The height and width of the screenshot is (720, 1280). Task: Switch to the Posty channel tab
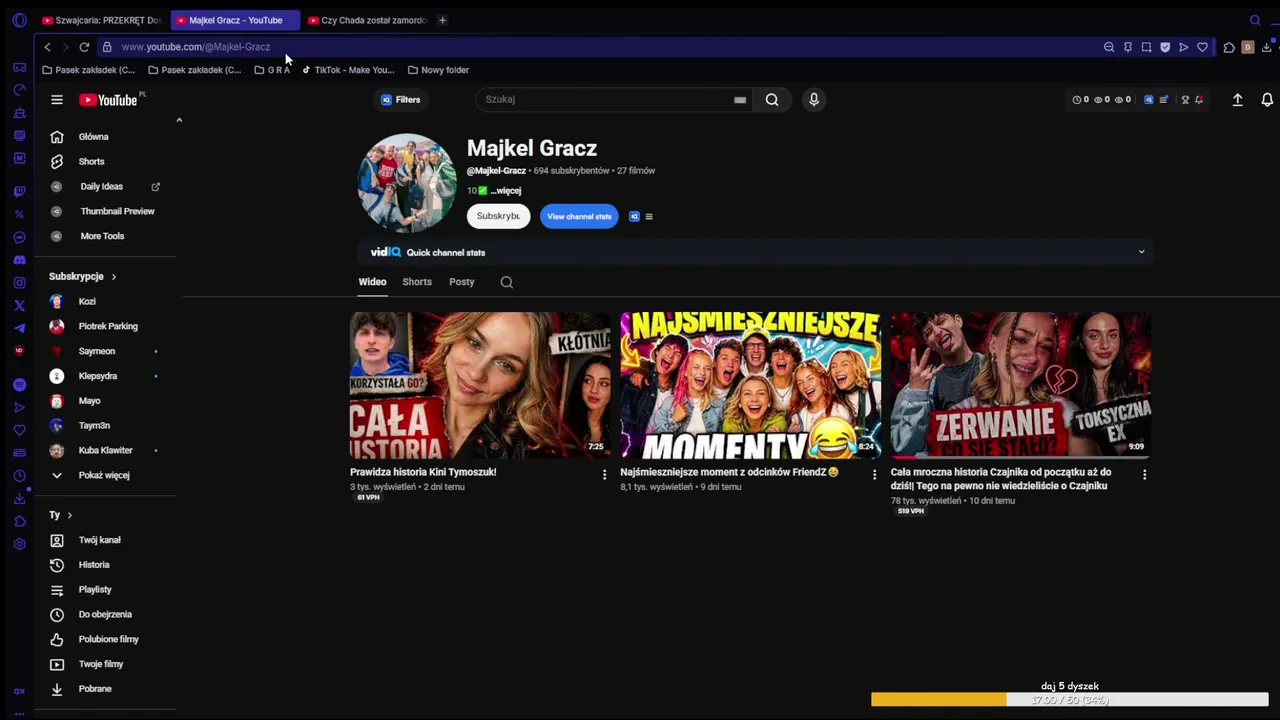(x=462, y=282)
